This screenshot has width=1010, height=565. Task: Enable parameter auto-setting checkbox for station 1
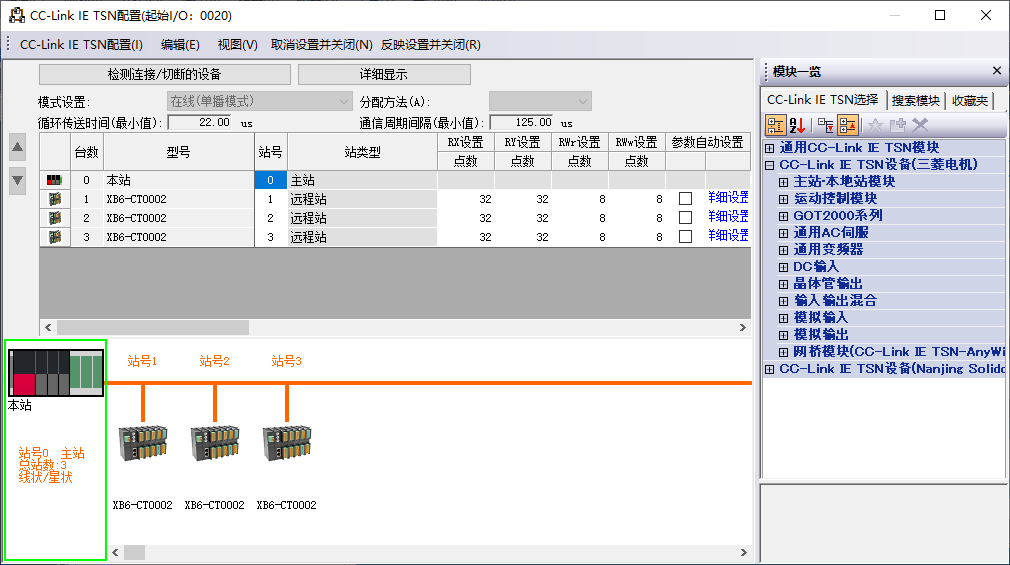(685, 199)
